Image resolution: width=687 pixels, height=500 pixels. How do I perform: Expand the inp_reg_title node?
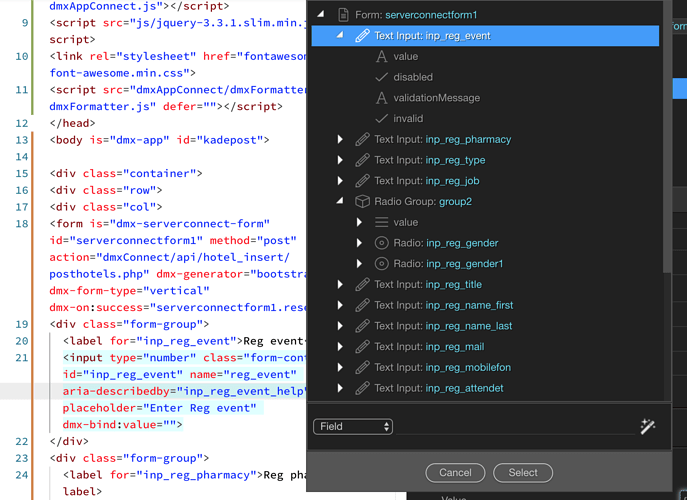pyautogui.click(x=340, y=284)
